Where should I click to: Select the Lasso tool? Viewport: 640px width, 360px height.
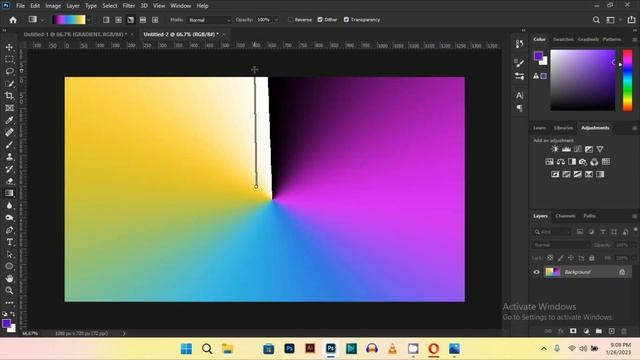[9, 71]
